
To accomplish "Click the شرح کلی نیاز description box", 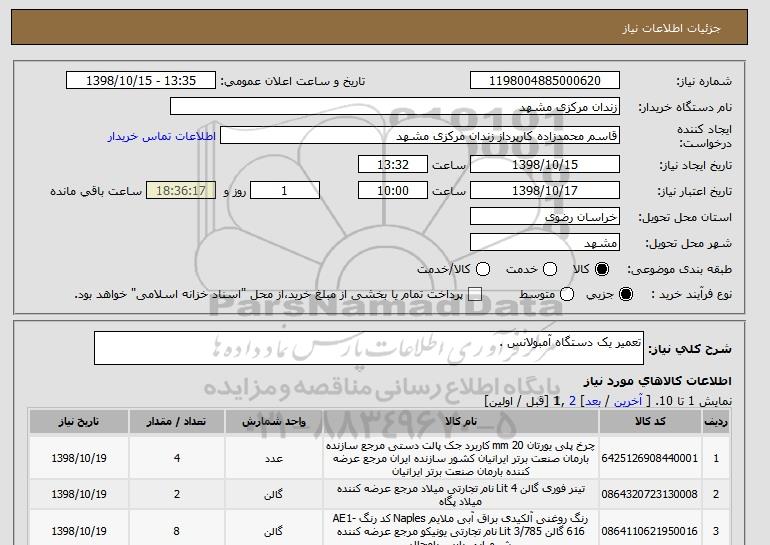I will pyautogui.click(x=369, y=348).
